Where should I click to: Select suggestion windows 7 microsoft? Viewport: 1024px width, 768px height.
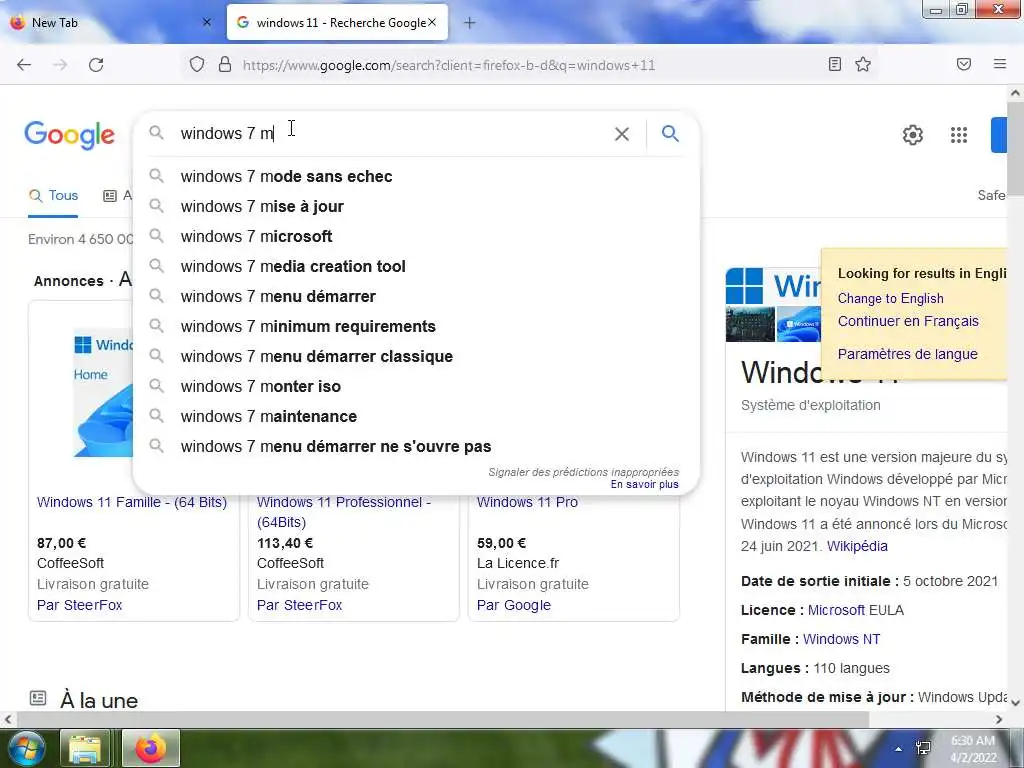(x=417, y=236)
